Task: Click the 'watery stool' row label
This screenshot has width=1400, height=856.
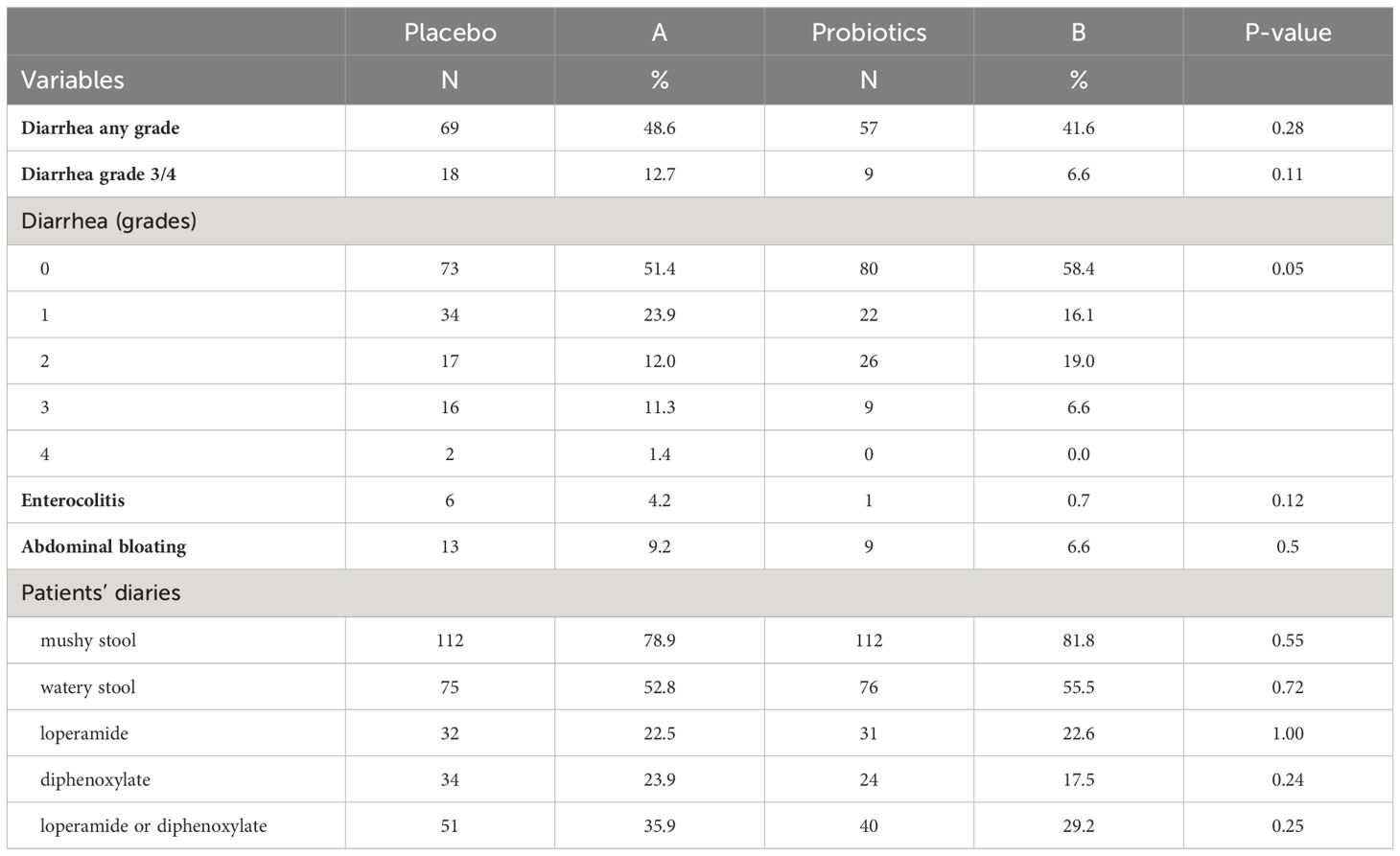Action: 88,687
